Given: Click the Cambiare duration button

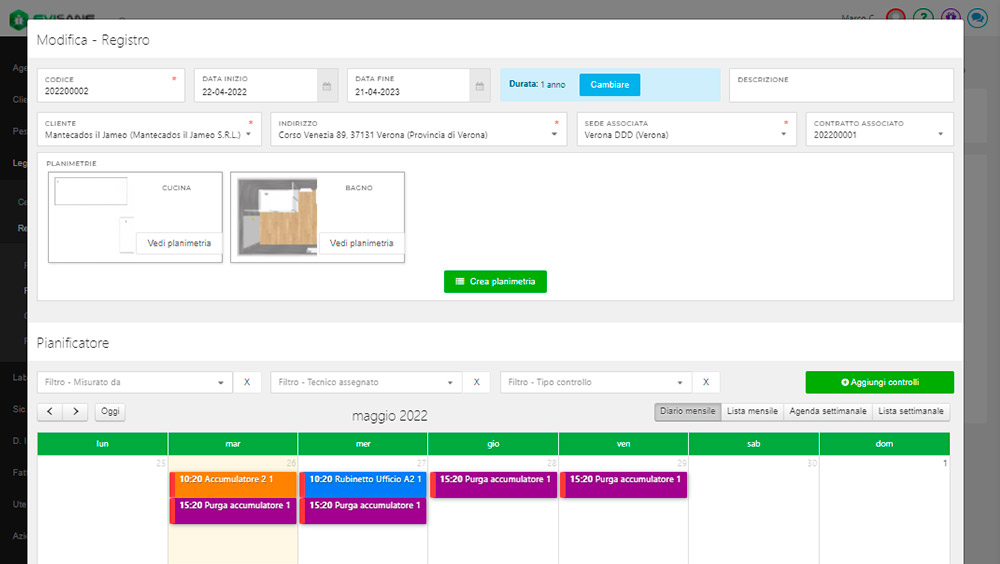Looking at the screenshot, I should coord(609,85).
